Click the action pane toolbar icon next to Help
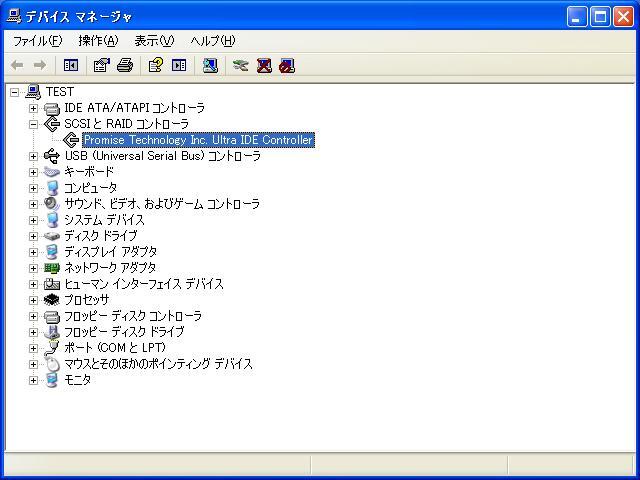Viewport: 640px width, 480px height. point(179,65)
